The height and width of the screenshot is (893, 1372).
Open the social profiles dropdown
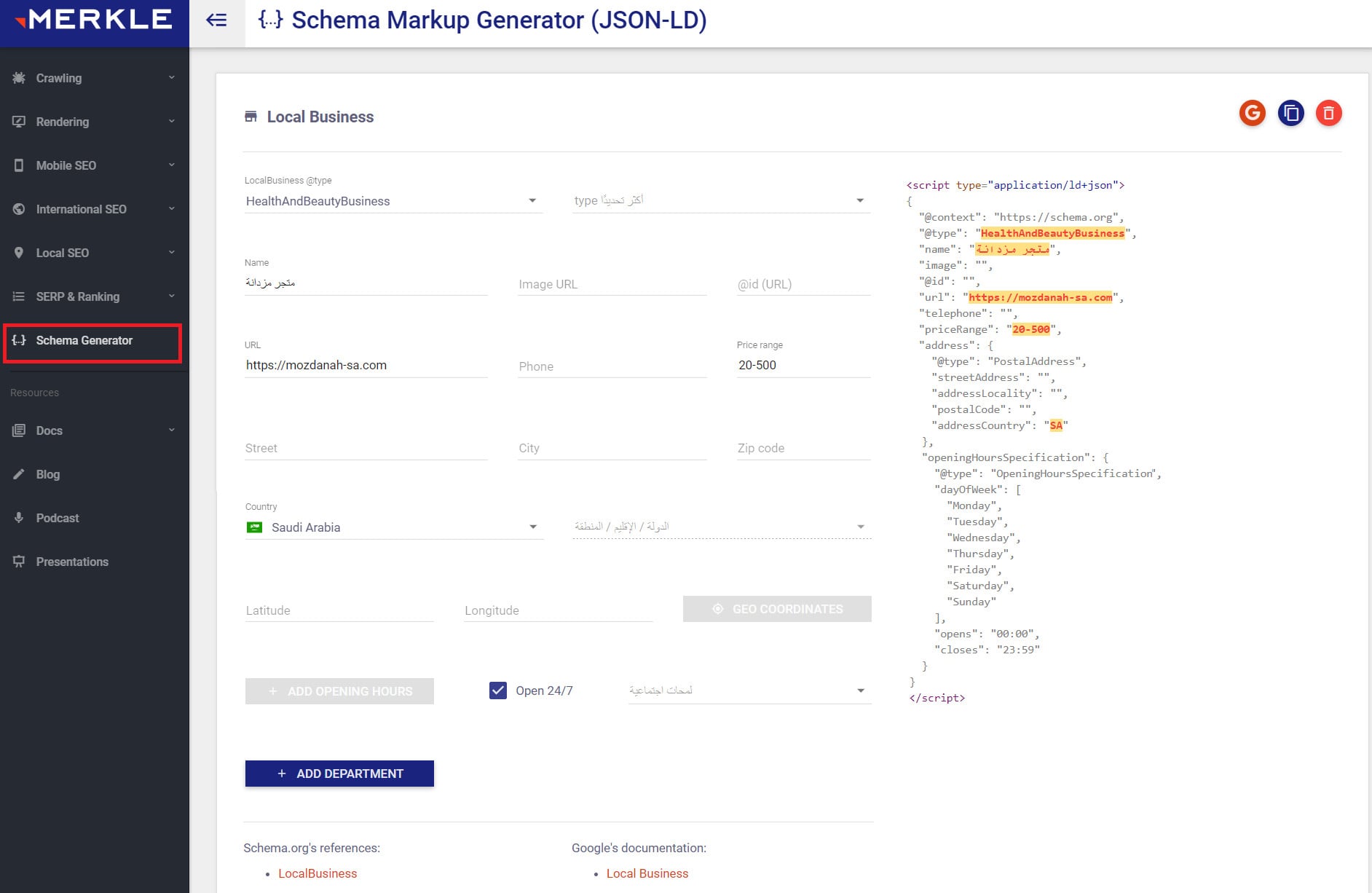pyautogui.click(x=749, y=691)
